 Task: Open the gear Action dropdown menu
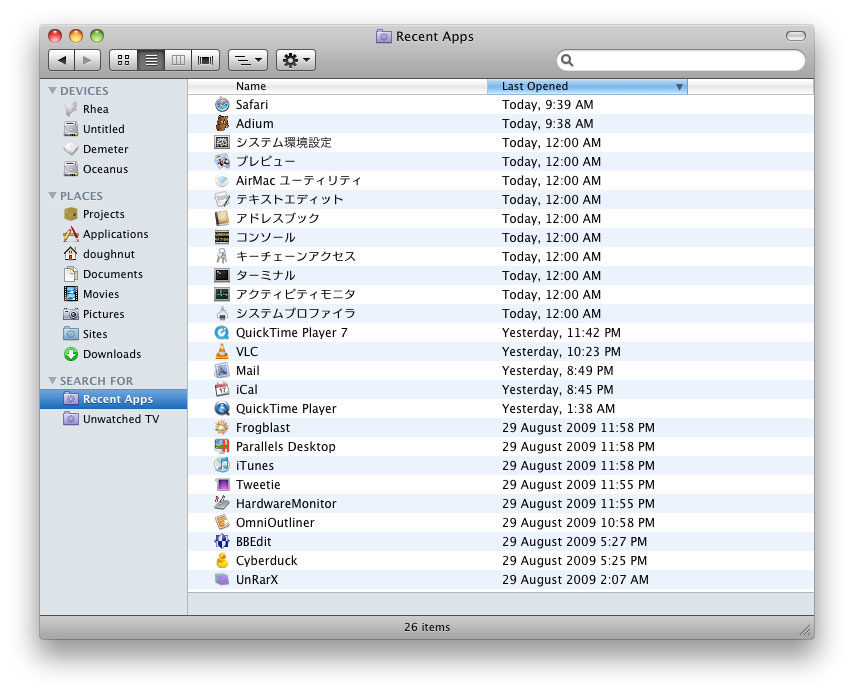pyautogui.click(x=296, y=60)
